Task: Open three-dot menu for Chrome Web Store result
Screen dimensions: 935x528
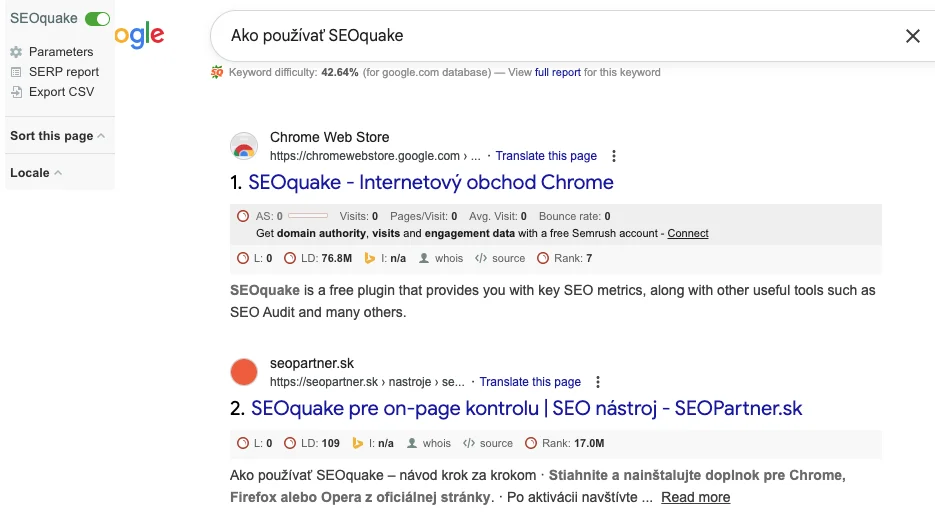Action: (x=614, y=156)
